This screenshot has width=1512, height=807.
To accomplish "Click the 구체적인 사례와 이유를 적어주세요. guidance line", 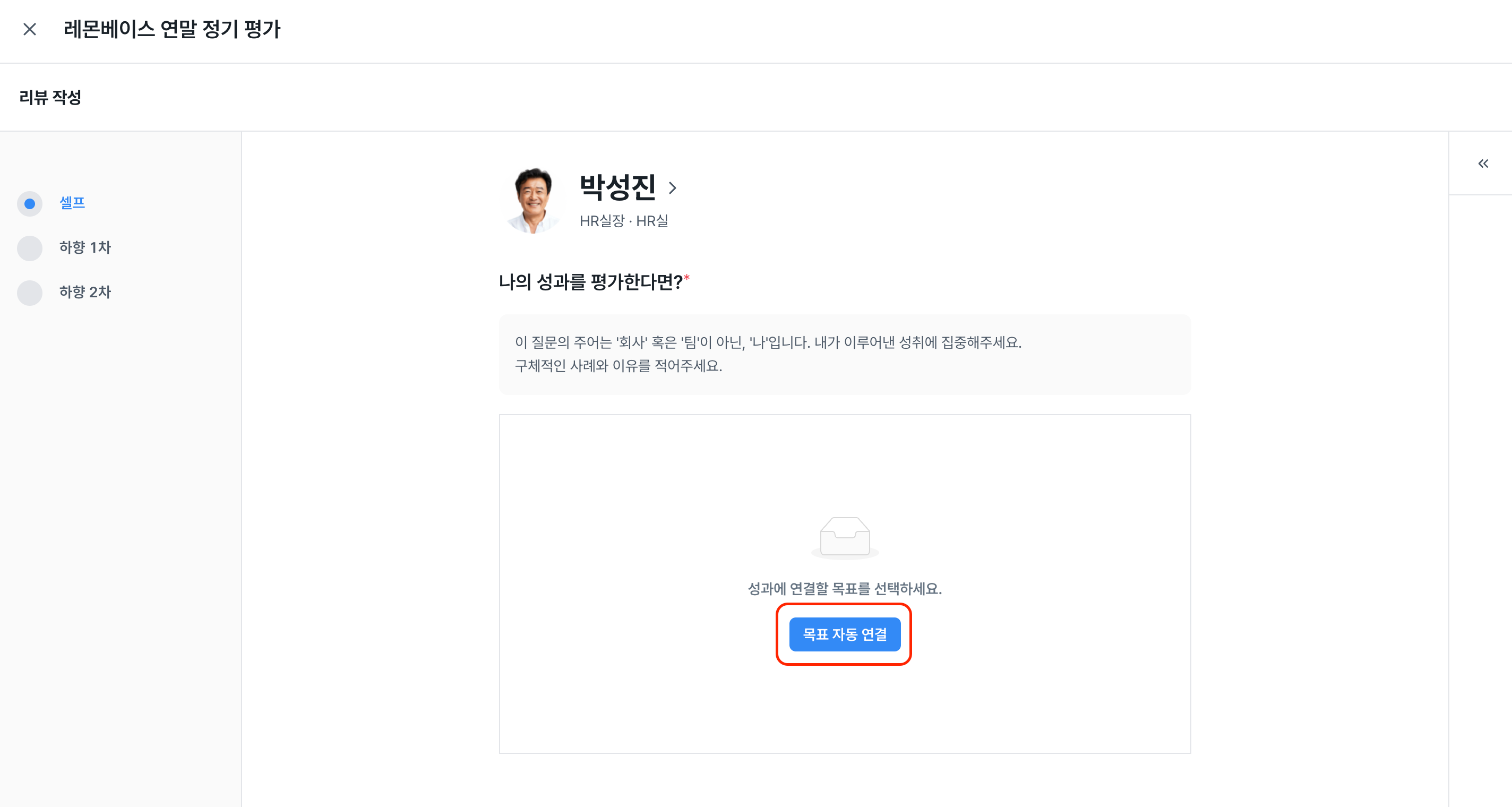I will 618,366.
